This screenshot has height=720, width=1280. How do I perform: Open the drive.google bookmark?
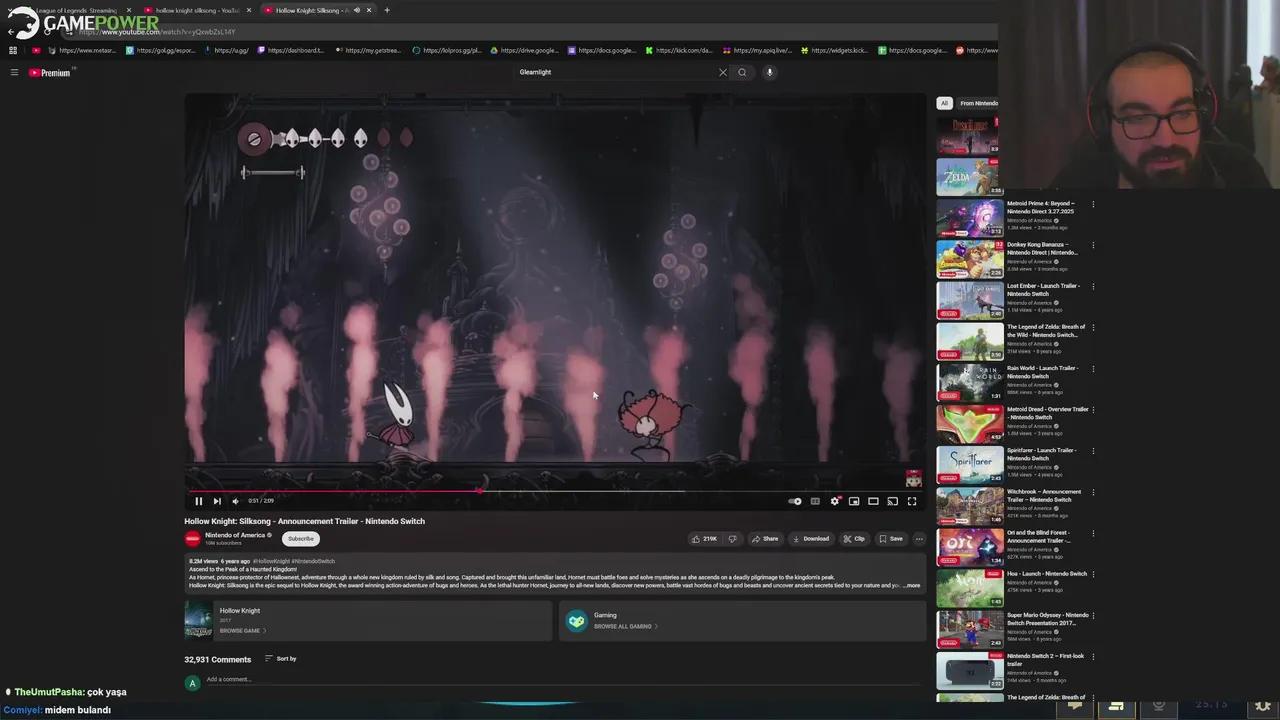click(x=524, y=50)
